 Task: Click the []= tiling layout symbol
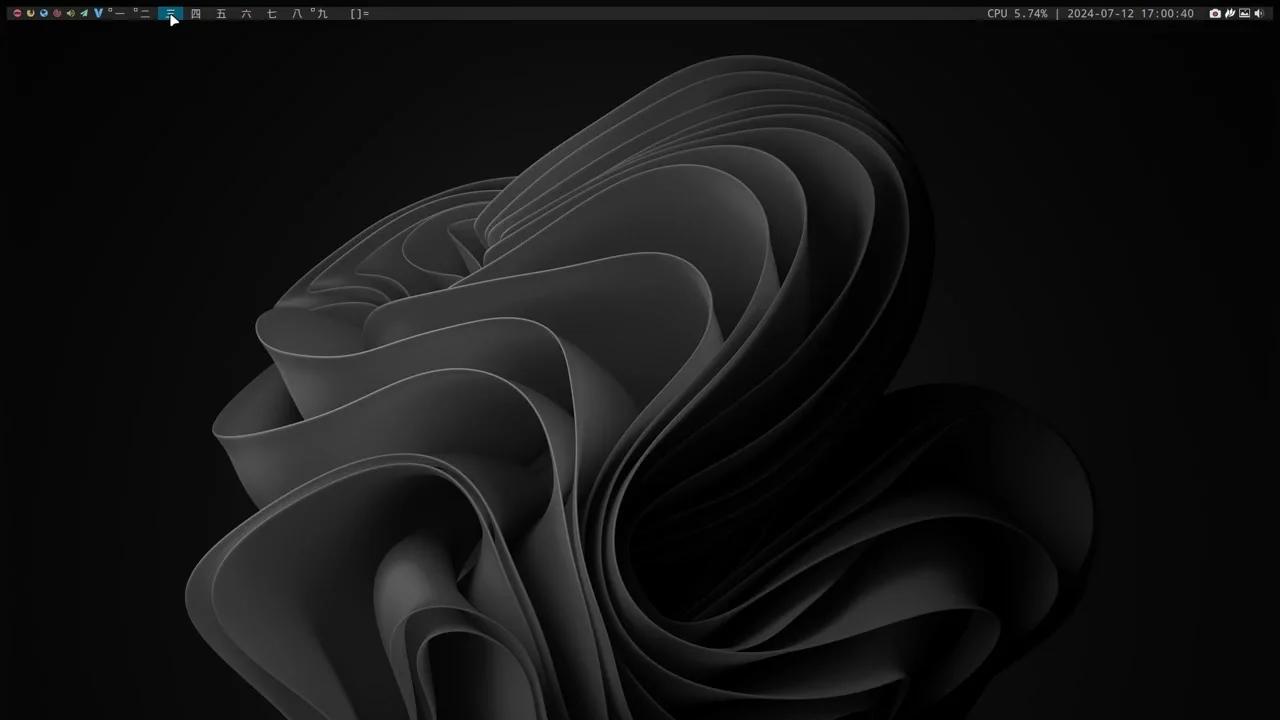pos(359,14)
